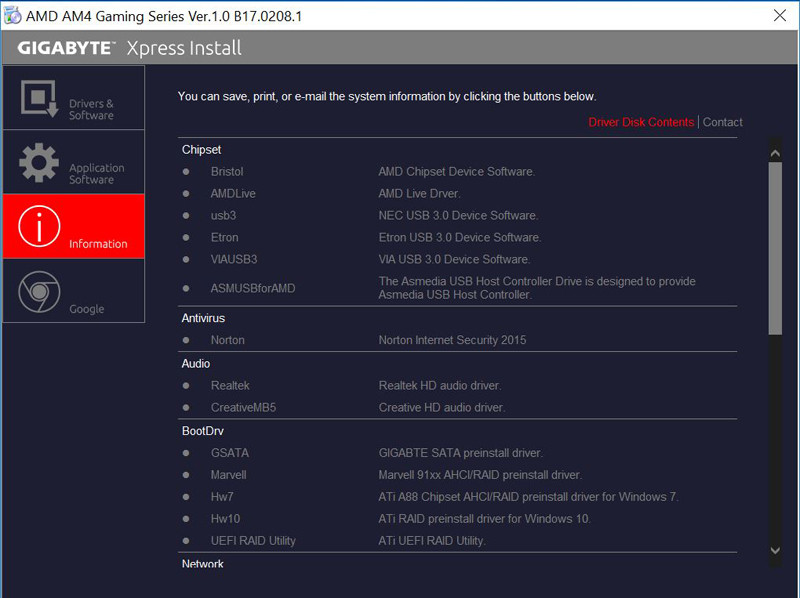The image size is (800, 598).
Task: Click 'Marvell 91xx AHCI/RAID preinstall driver.' description
Action: [x=480, y=475]
